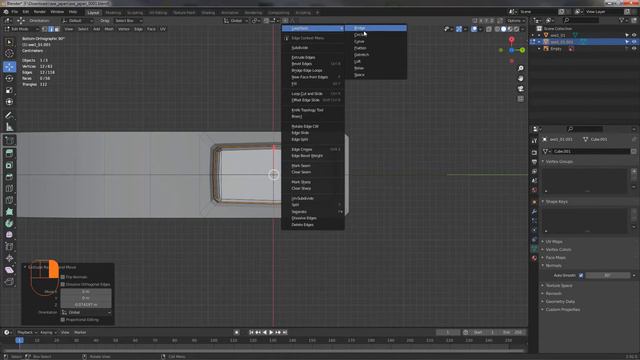This screenshot has height=360, width=640.
Task: Choose Relax in the LoopTools submenu
Action: (376, 68)
